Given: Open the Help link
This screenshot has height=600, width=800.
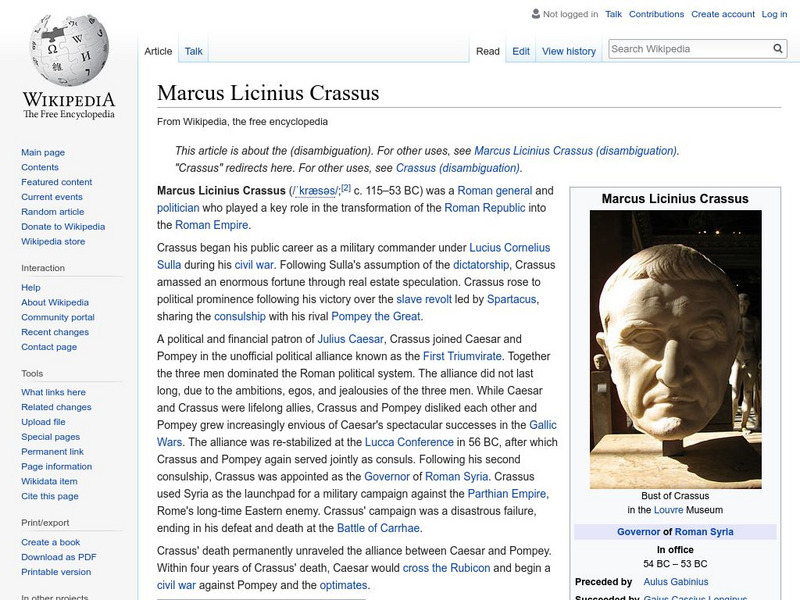Looking at the screenshot, I should coord(31,287).
